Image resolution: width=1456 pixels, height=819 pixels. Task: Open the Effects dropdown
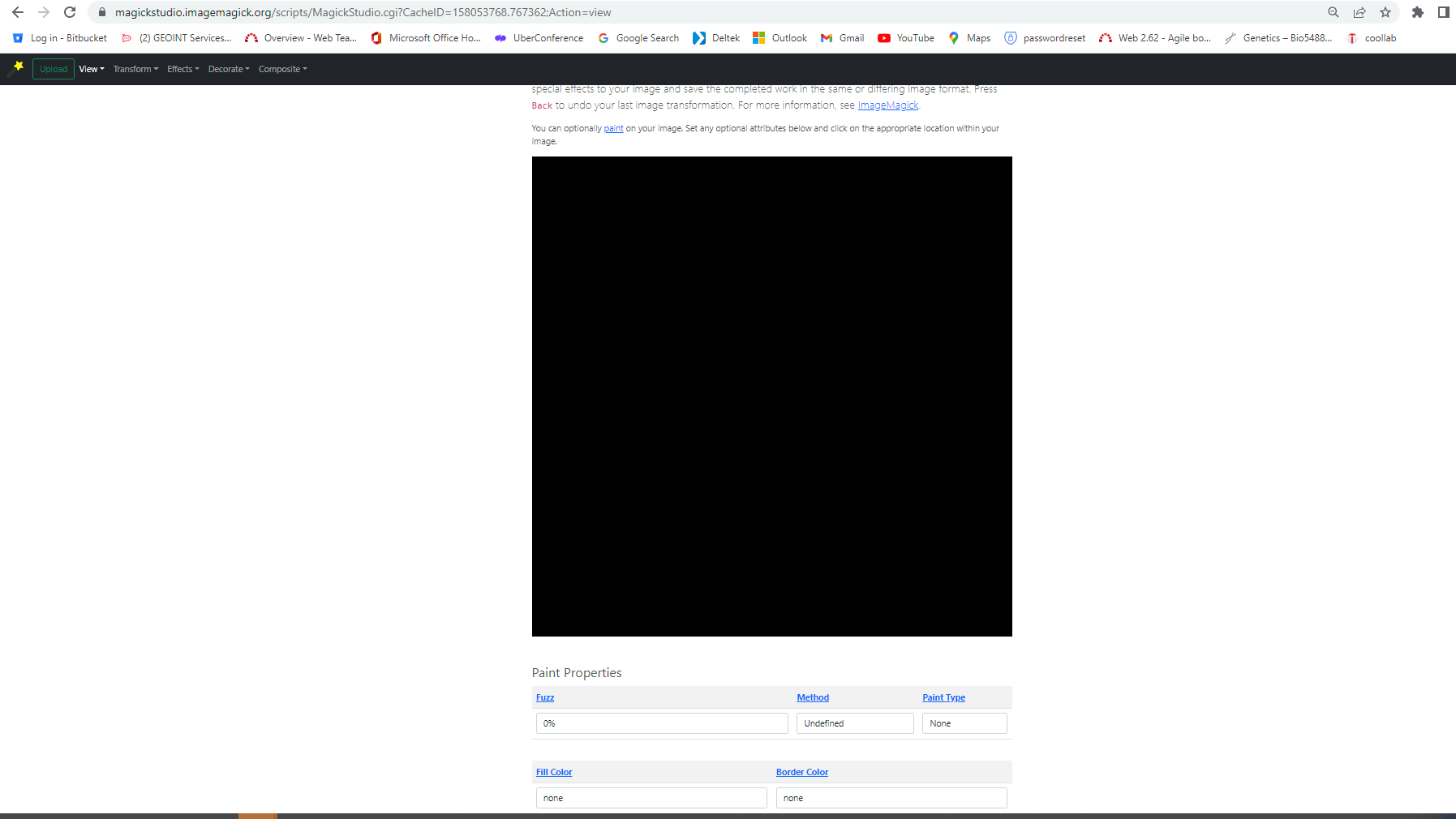click(183, 69)
